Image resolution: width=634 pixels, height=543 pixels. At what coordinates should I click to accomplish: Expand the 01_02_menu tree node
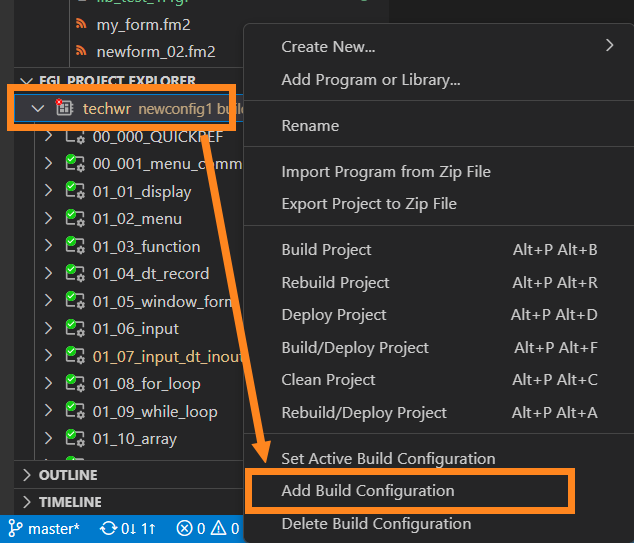48,218
